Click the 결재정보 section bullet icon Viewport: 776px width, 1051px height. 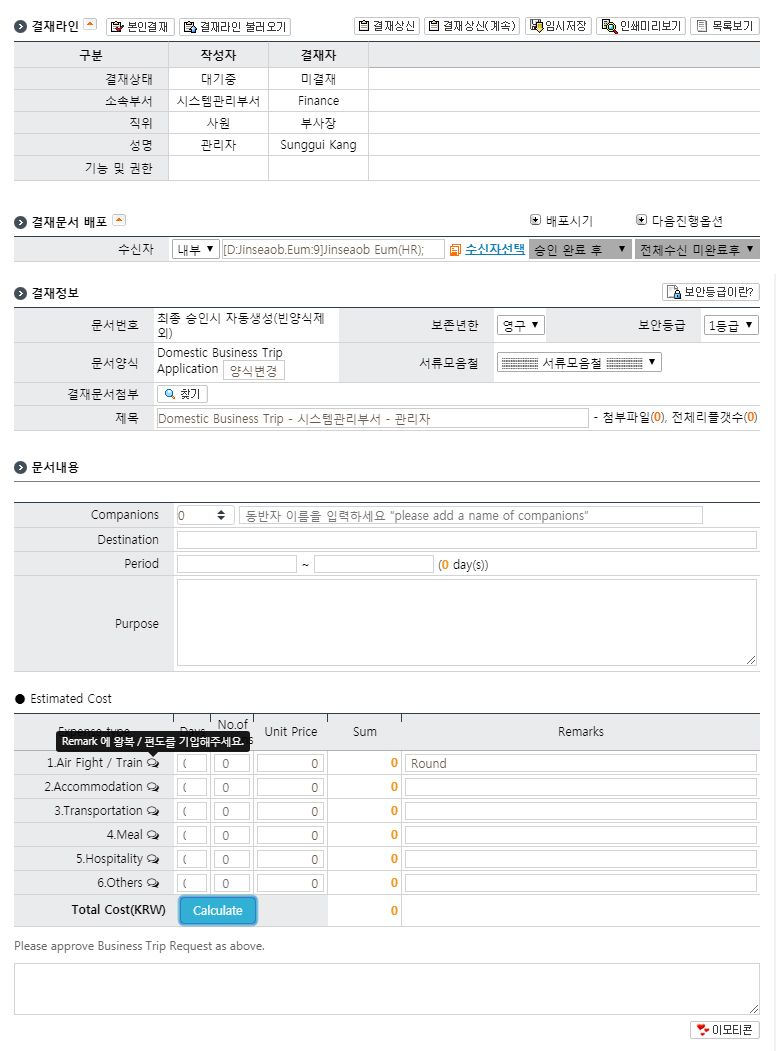(20, 293)
